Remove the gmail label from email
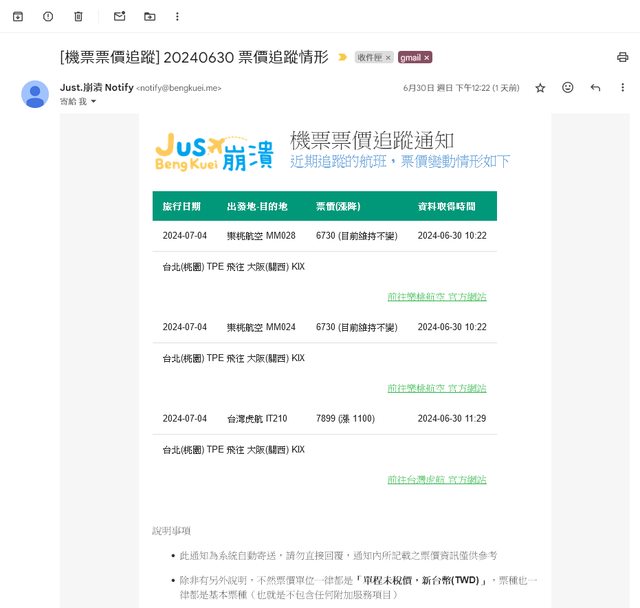Viewport: 640px width, 608px height. point(427,58)
